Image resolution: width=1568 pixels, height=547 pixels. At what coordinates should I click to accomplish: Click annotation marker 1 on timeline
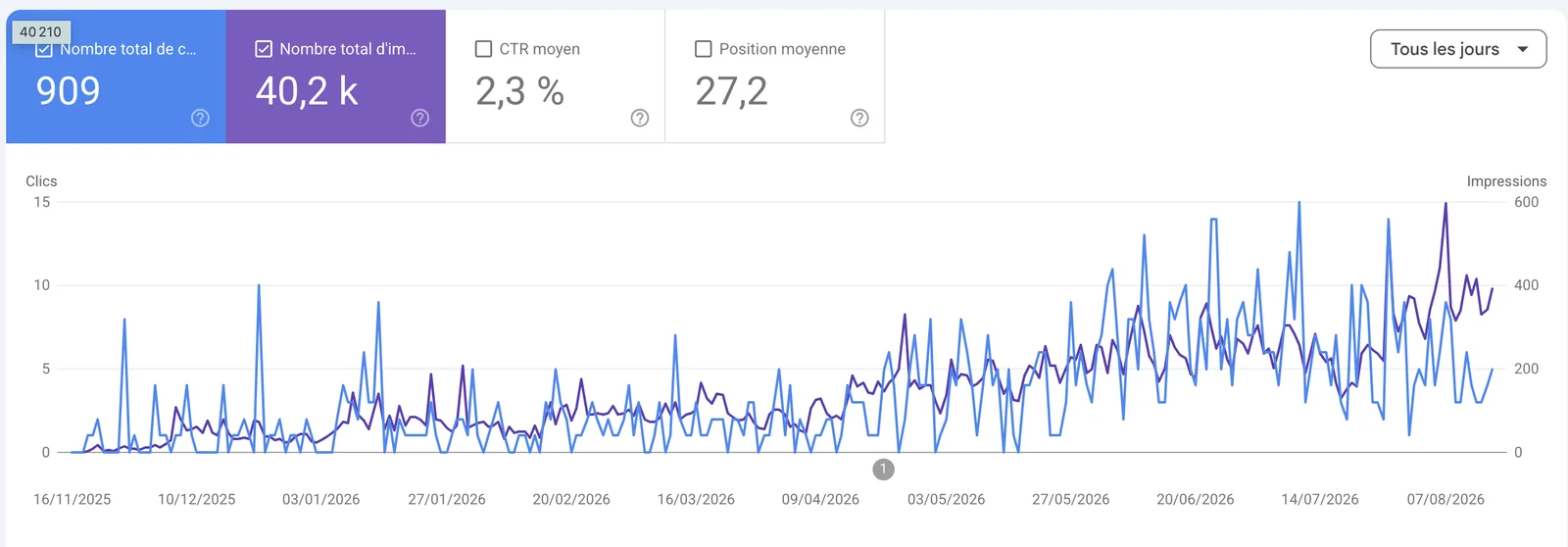point(883,470)
